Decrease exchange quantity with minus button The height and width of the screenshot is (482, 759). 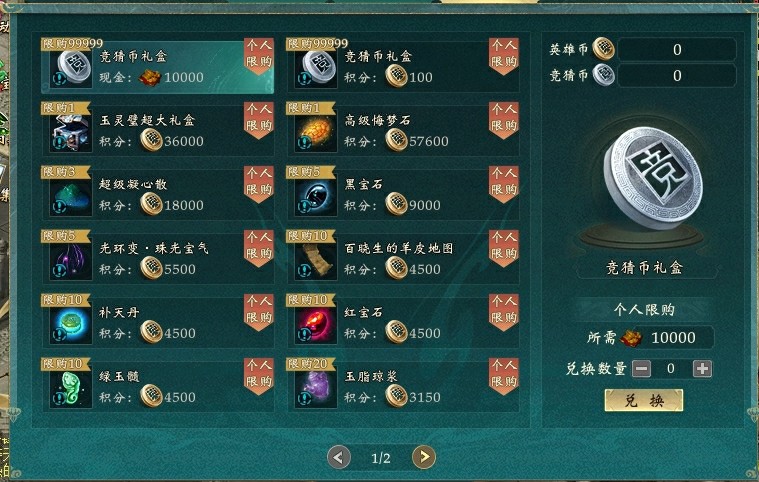(641, 369)
